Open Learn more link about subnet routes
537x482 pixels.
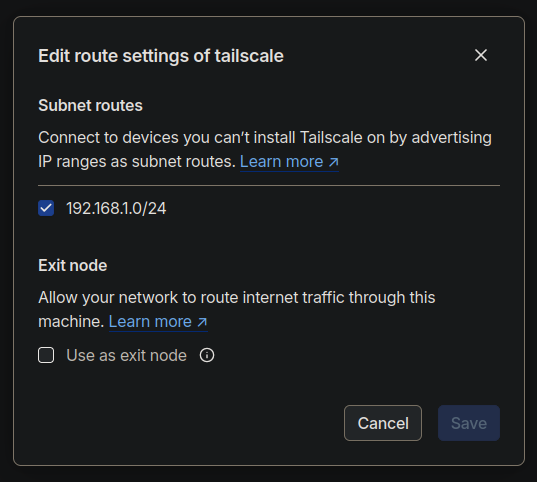tap(289, 162)
